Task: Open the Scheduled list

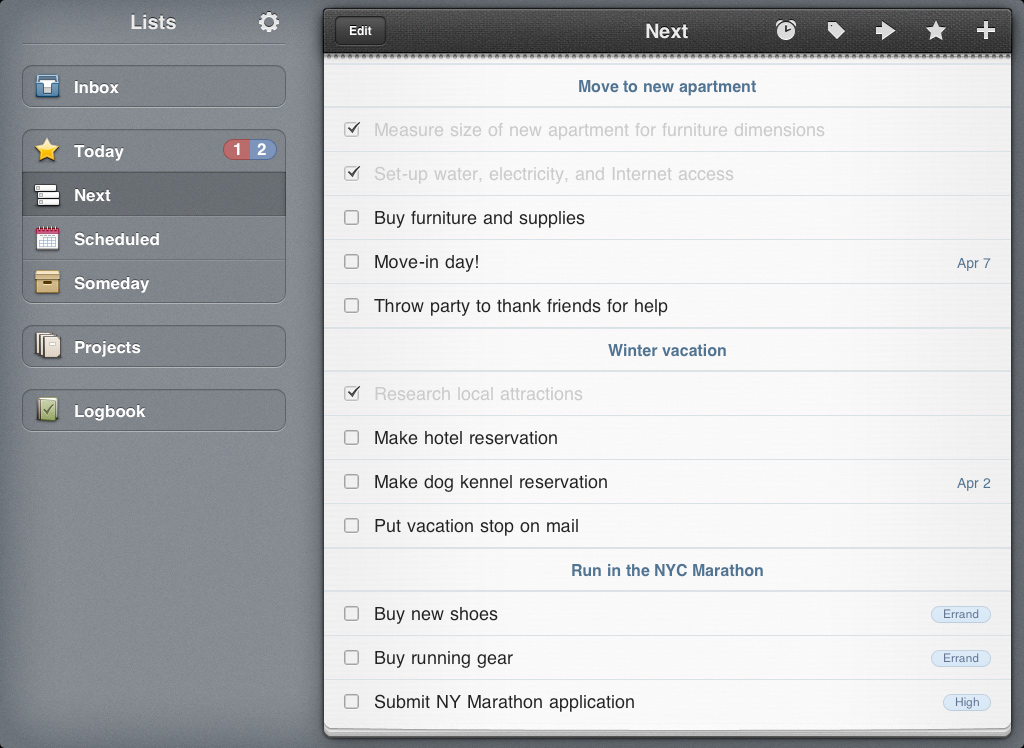Action: coord(153,238)
